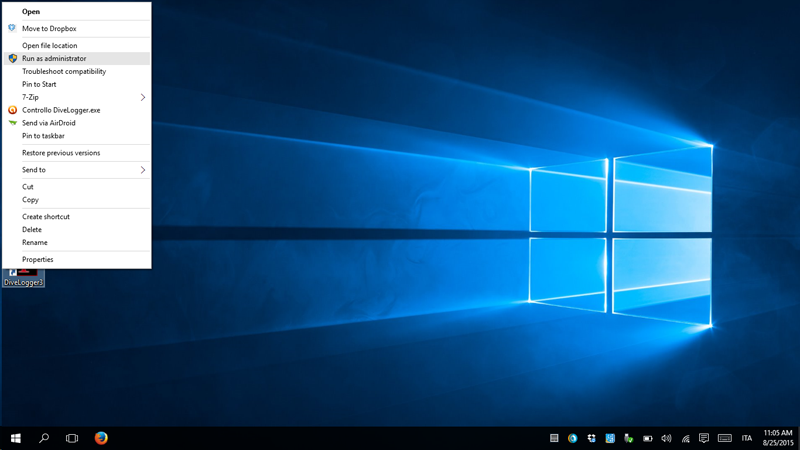Viewport: 800px width, 450px height.
Task: Open the Action Center notifications icon
Action: pyautogui.click(x=704, y=438)
